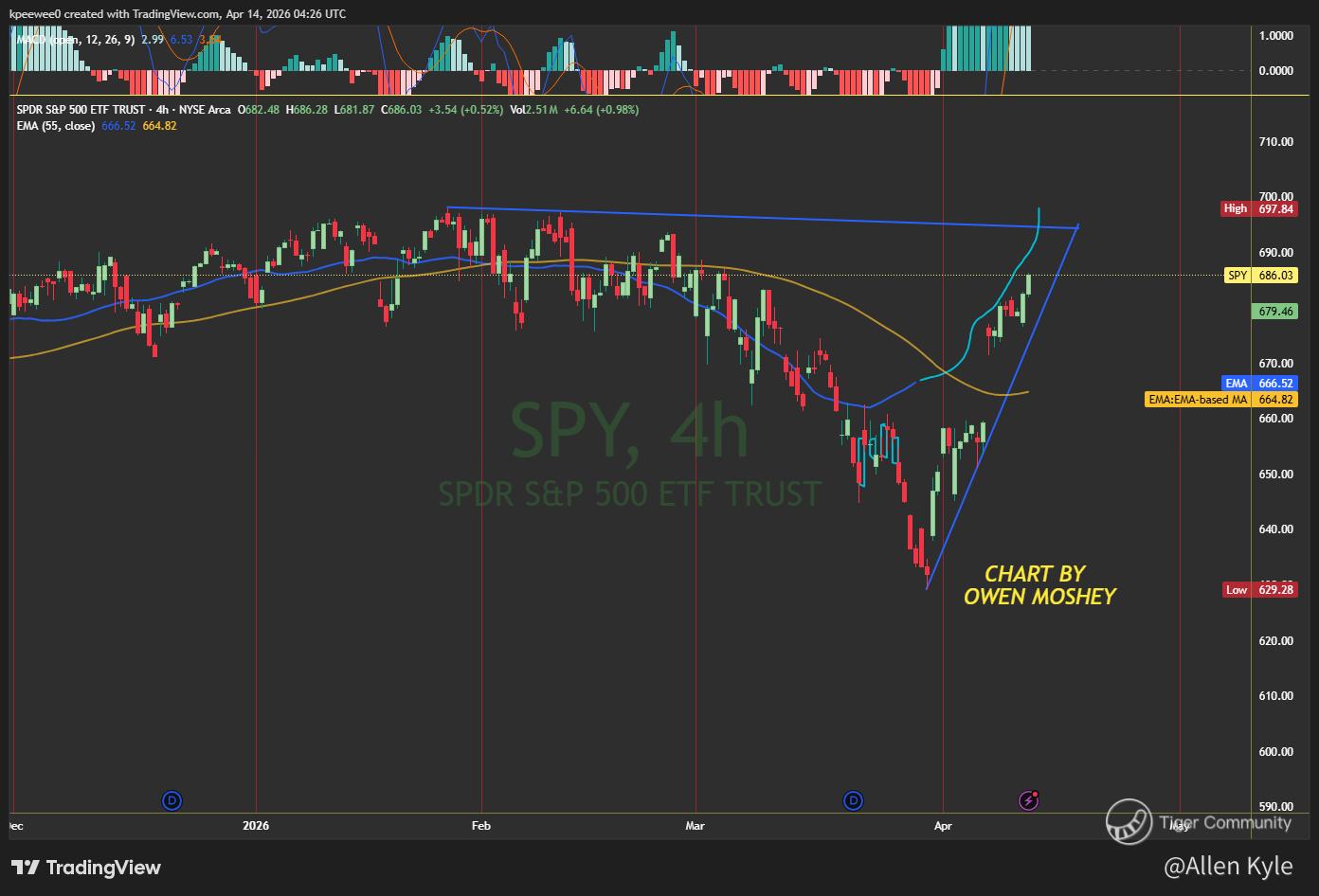Image resolution: width=1319 pixels, height=896 pixels.
Task: Click the @Allen Kyle author handle
Action: [x=1228, y=867]
